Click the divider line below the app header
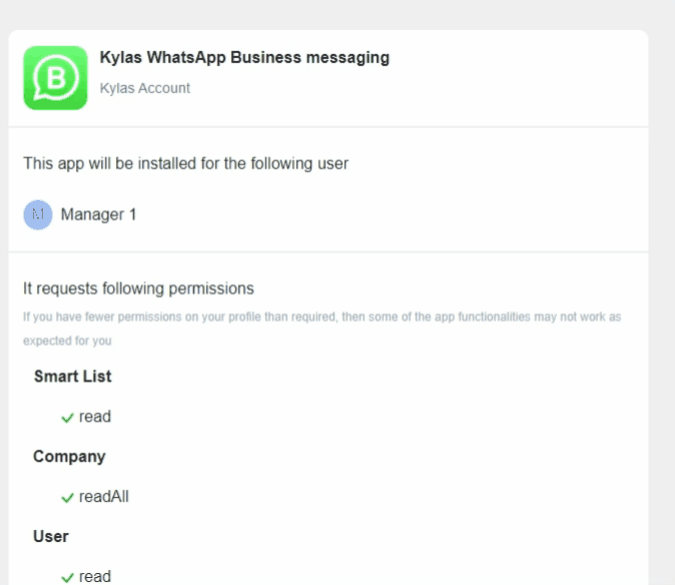This screenshot has width=675, height=585. 328,127
